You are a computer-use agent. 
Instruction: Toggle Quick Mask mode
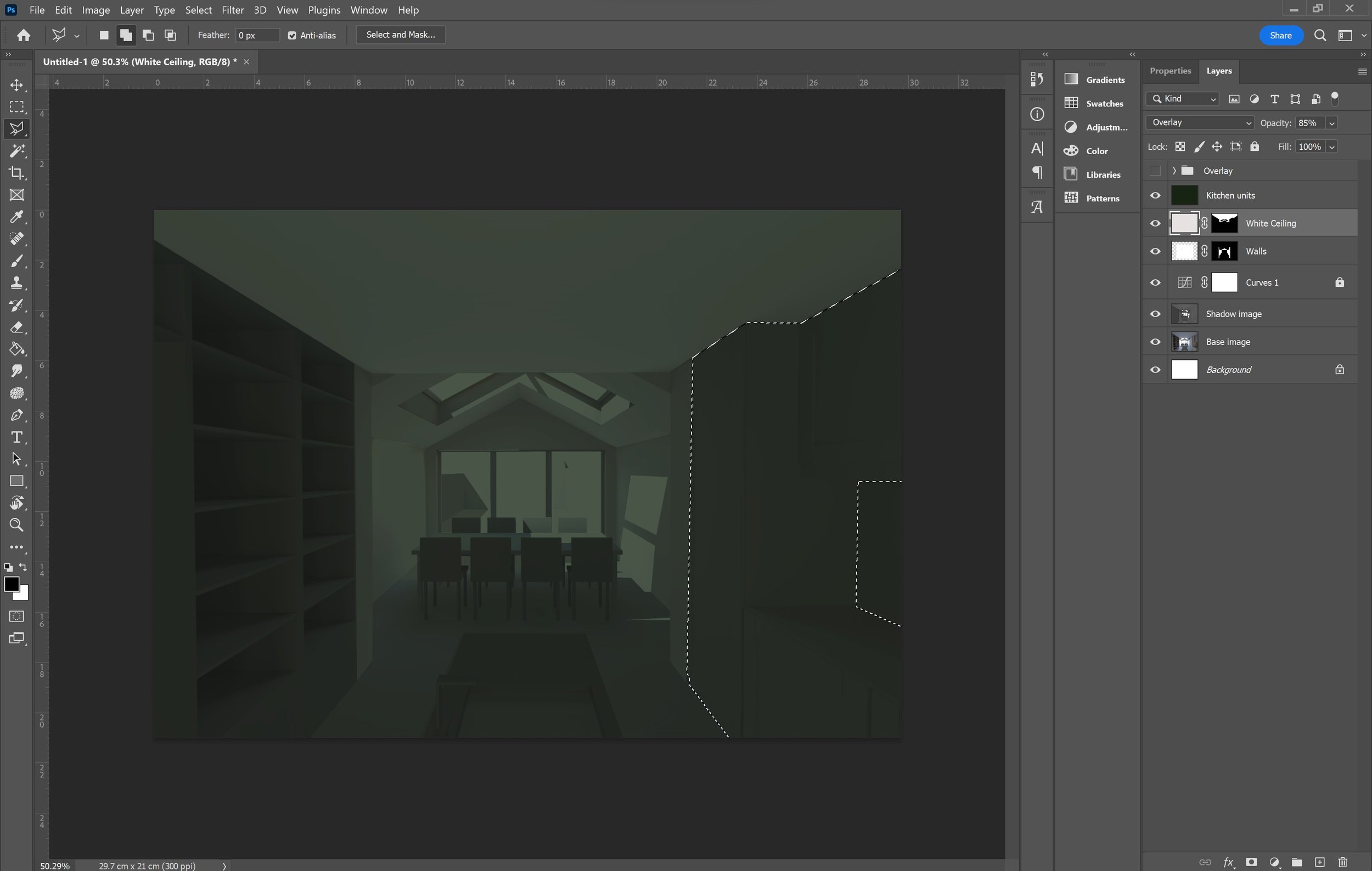coord(16,617)
